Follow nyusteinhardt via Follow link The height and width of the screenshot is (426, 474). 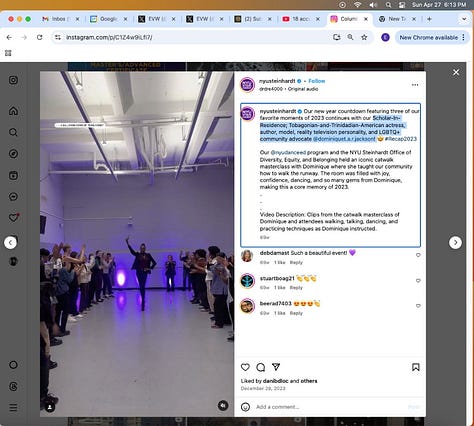click(x=317, y=81)
